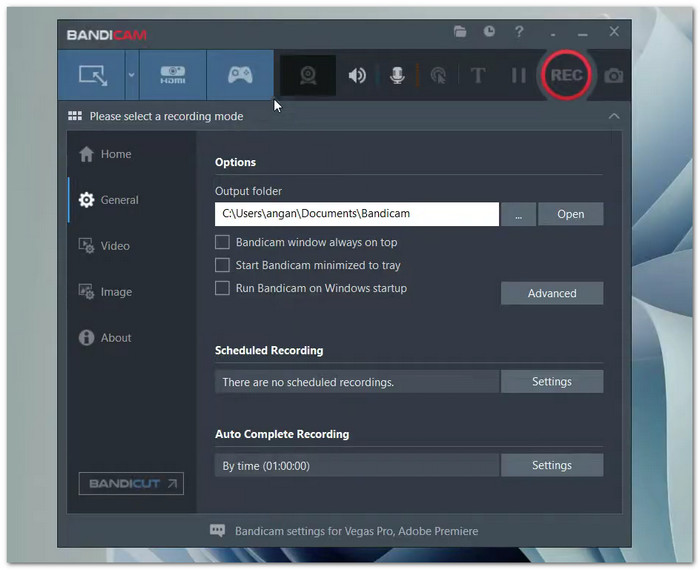Open Scheduled Recording Settings button
Viewport: 700px width, 570px height.
tap(552, 382)
